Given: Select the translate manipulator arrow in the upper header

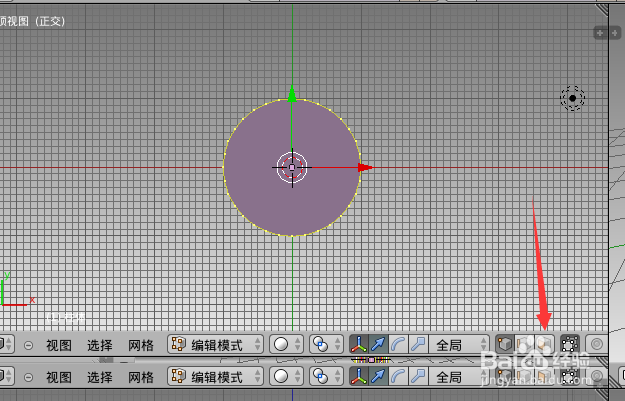Looking at the screenshot, I should click(x=378, y=344).
